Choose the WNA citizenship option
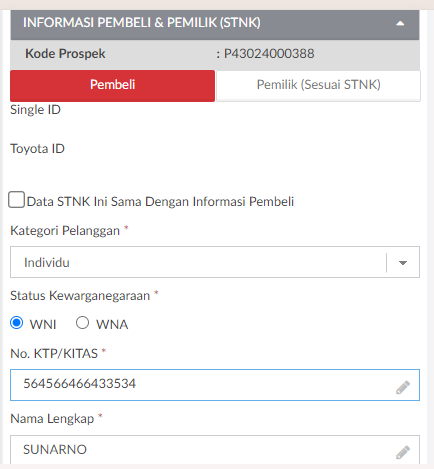Screen dimensions: 434x469 click(x=82, y=323)
